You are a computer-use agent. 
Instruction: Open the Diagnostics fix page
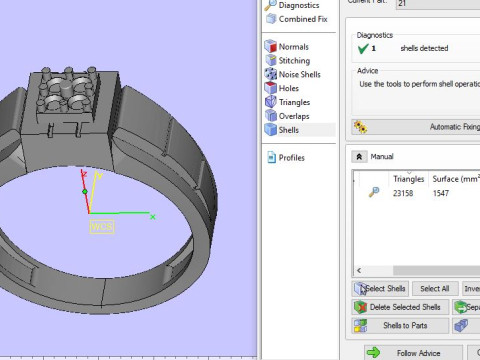(292, 5)
